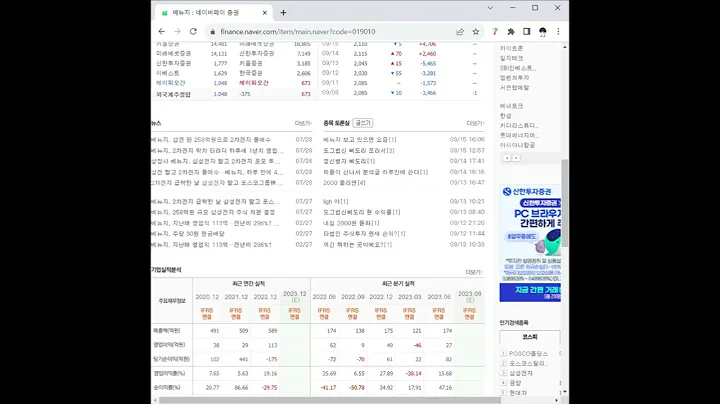The width and height of the screenshot is (720, 404).
Task: Click the share page icon in address bar
Action: coord(460,32)
